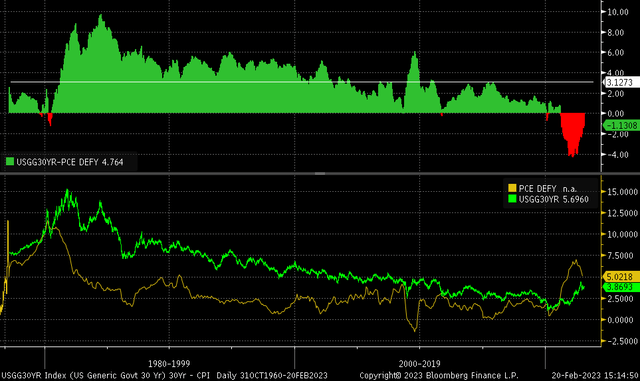Image resolution: width=640 pixels, height=381 pixels.
Task: Click the green USGG30YR-PCE DEFY legend swatch
Action: (x=10, y=162)
